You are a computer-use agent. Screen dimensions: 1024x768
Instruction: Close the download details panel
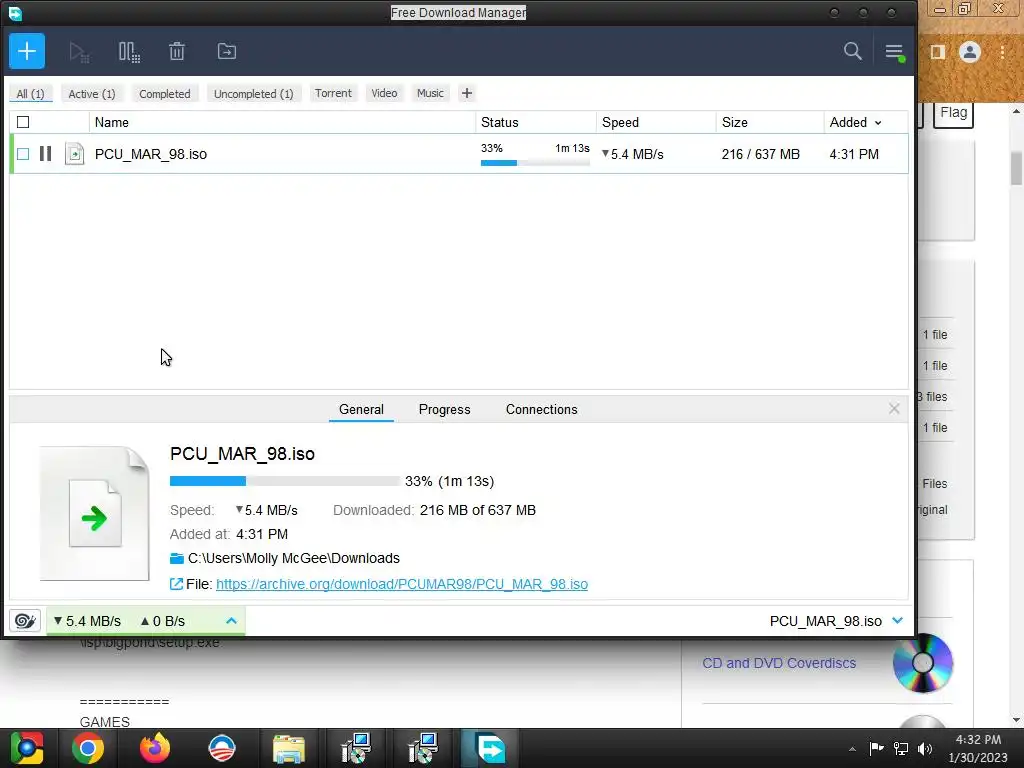(894, 408)
